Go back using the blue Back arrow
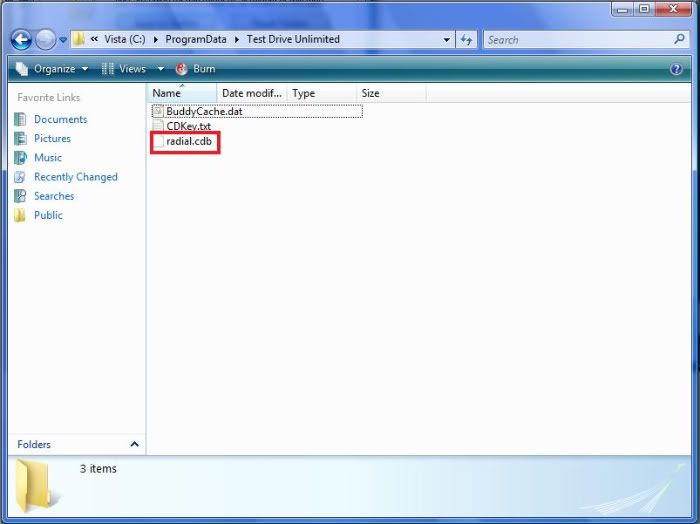Viewport: 700px width, 524px height. pos(21,40)
